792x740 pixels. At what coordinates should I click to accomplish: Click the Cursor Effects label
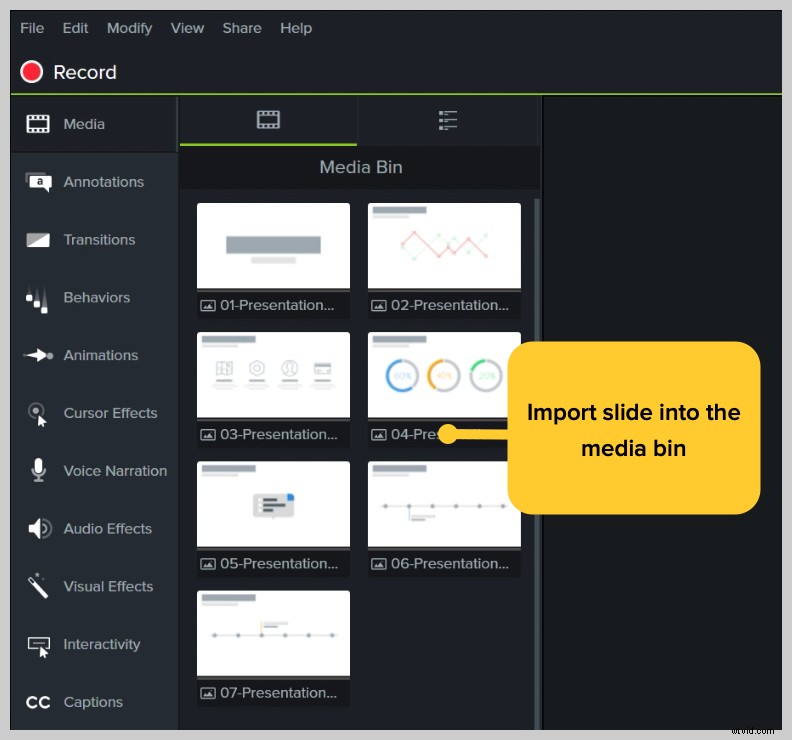point(111,413)
